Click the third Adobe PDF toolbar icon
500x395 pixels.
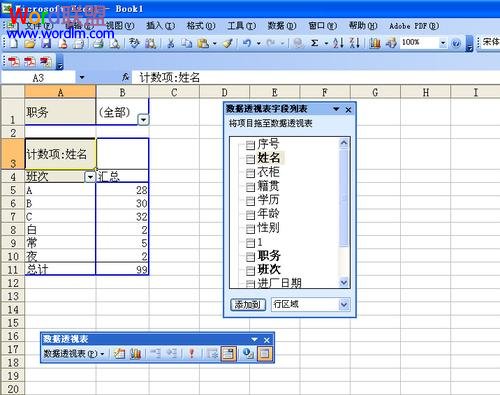[x=46, y=62]
